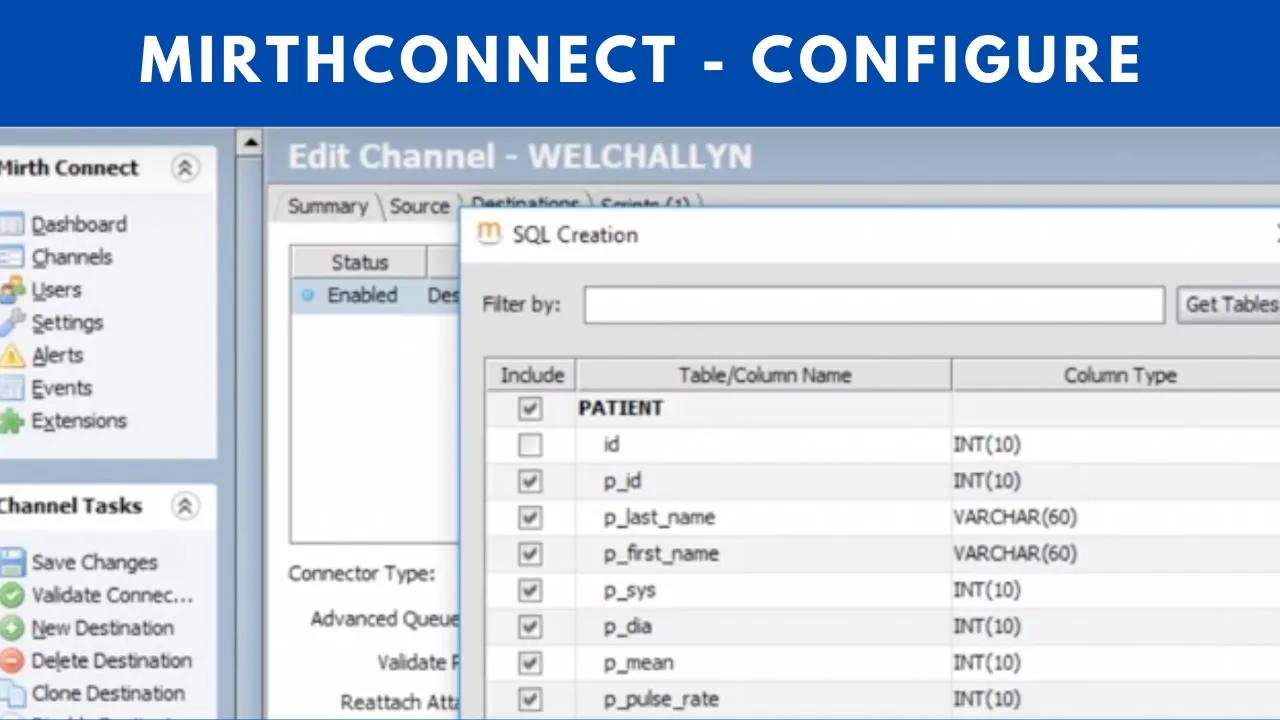Select the p_sys column name
Screen dimensions: 1280x720
pos(629,590)
